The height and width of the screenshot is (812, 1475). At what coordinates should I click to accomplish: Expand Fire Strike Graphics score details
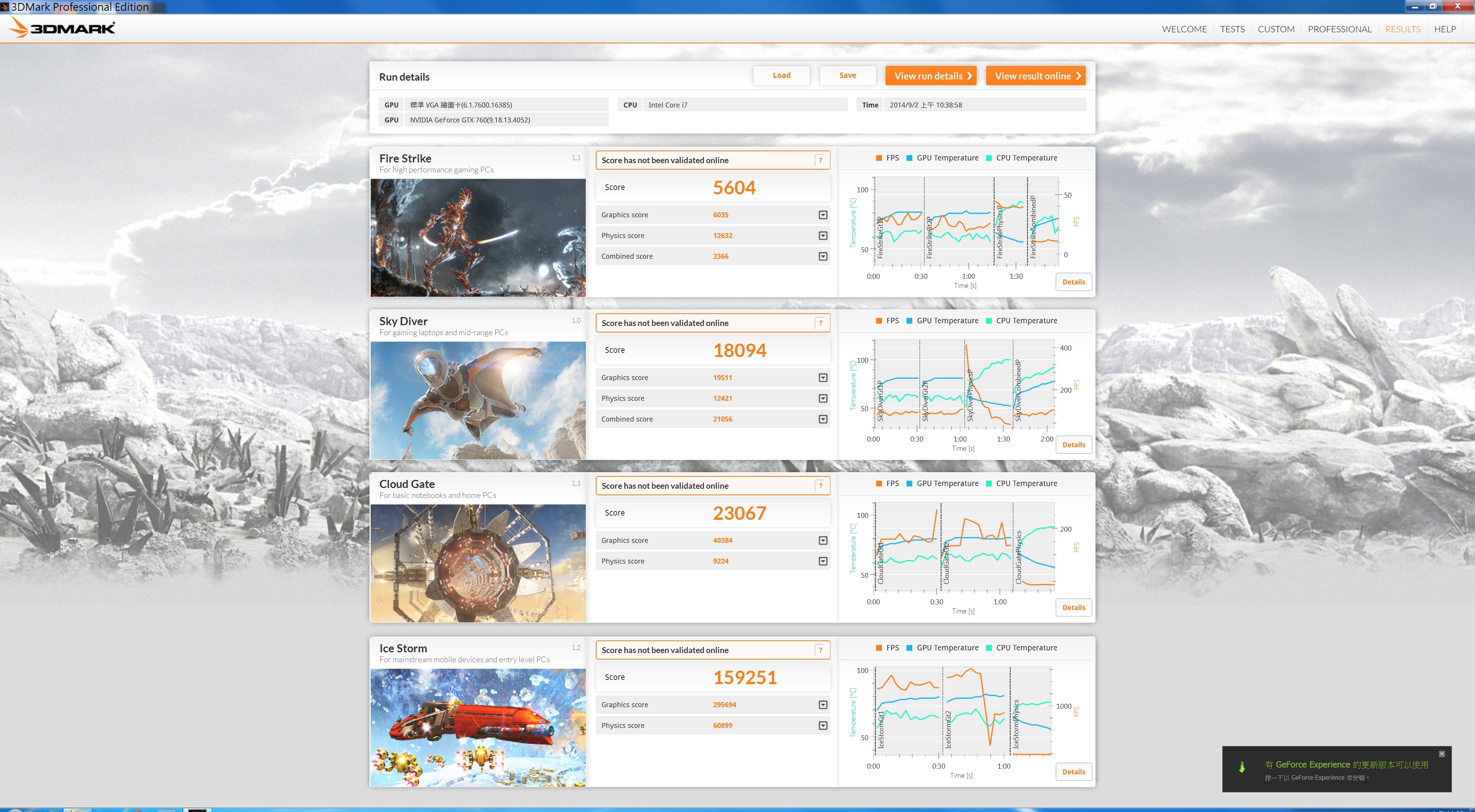(x=823, y=215)
